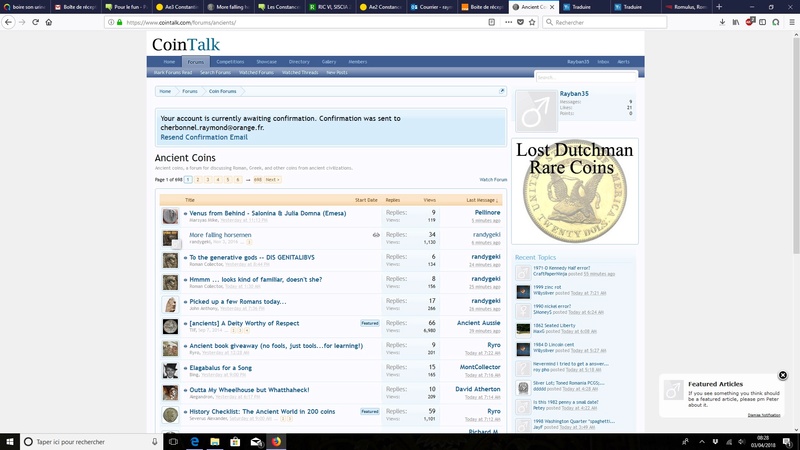Image resolution: width=800 pixels, height=450 pixels.
Task: Click Resend Confirmation Email link
Action: point(204,137)
